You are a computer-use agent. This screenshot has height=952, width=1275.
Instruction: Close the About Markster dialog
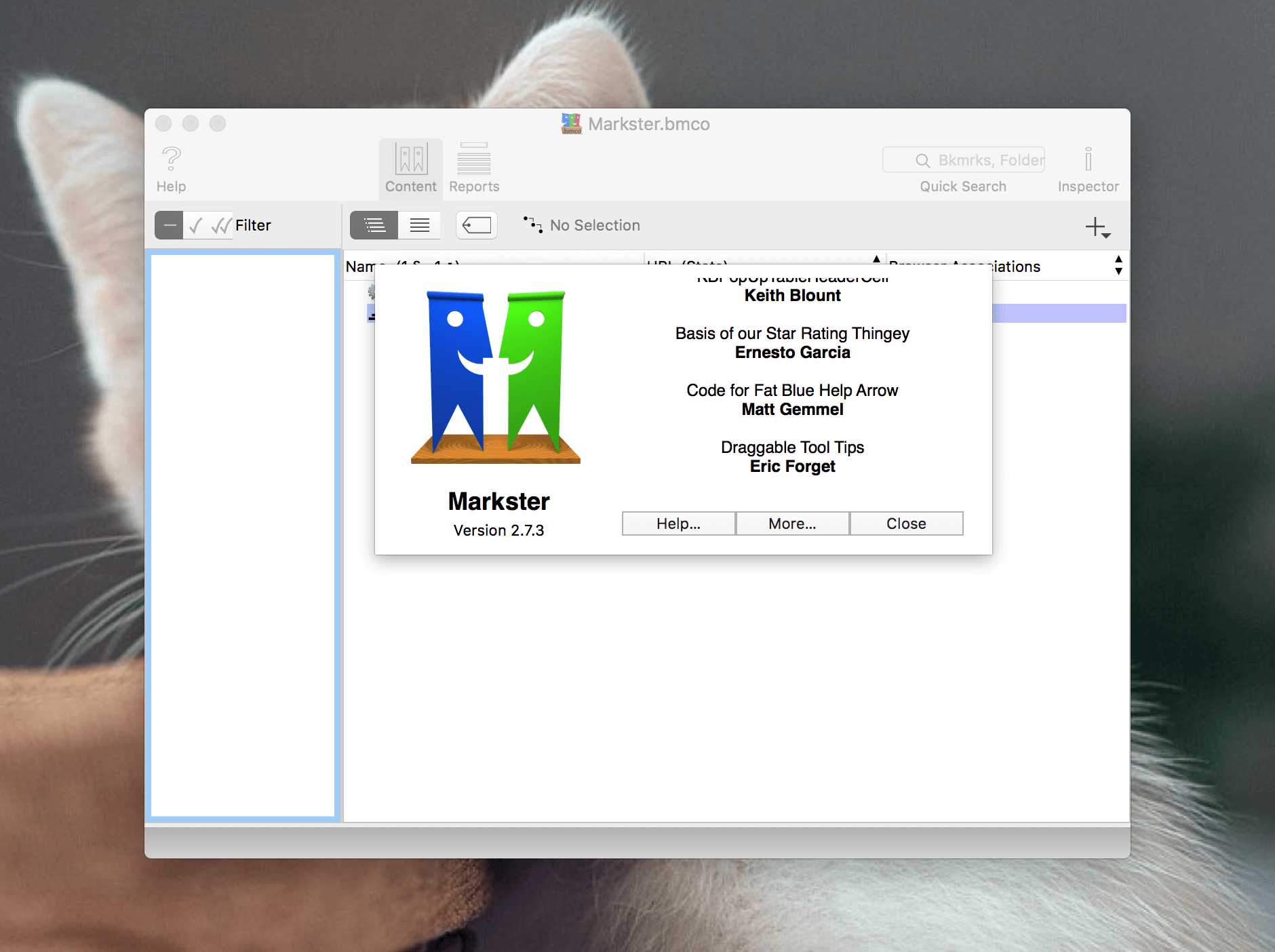tap(907, 523)
